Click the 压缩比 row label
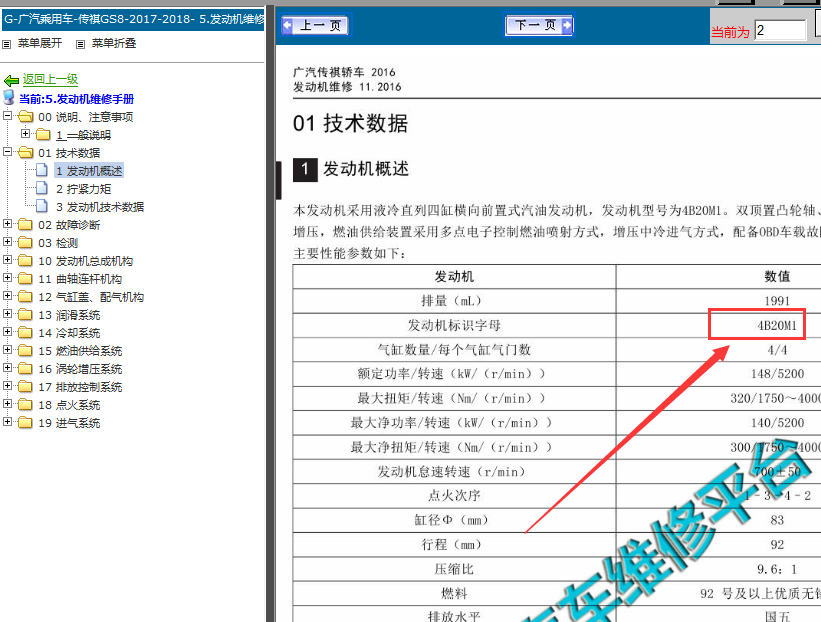Screen dimensions: 821x622 454,569
